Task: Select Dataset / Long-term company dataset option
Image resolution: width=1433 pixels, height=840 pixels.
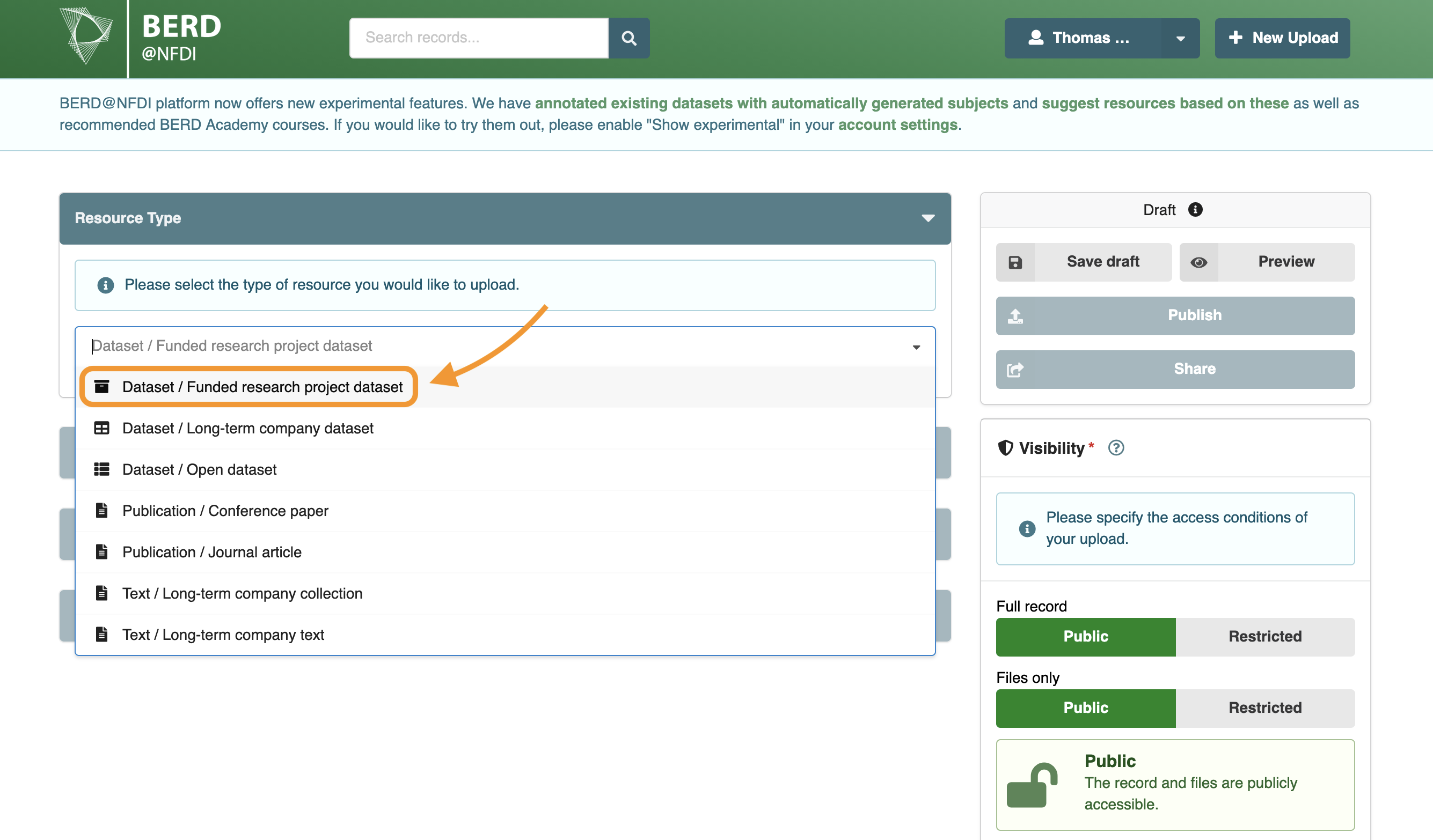Action: click(x=505, y=429)
